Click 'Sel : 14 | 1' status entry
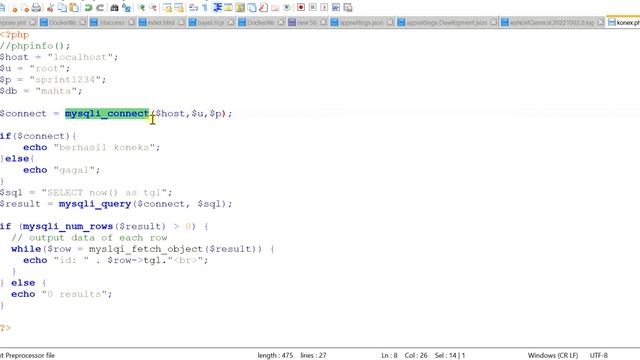This screenshot has width=640, height=360. pyautogui.click(x=450, y=356)
